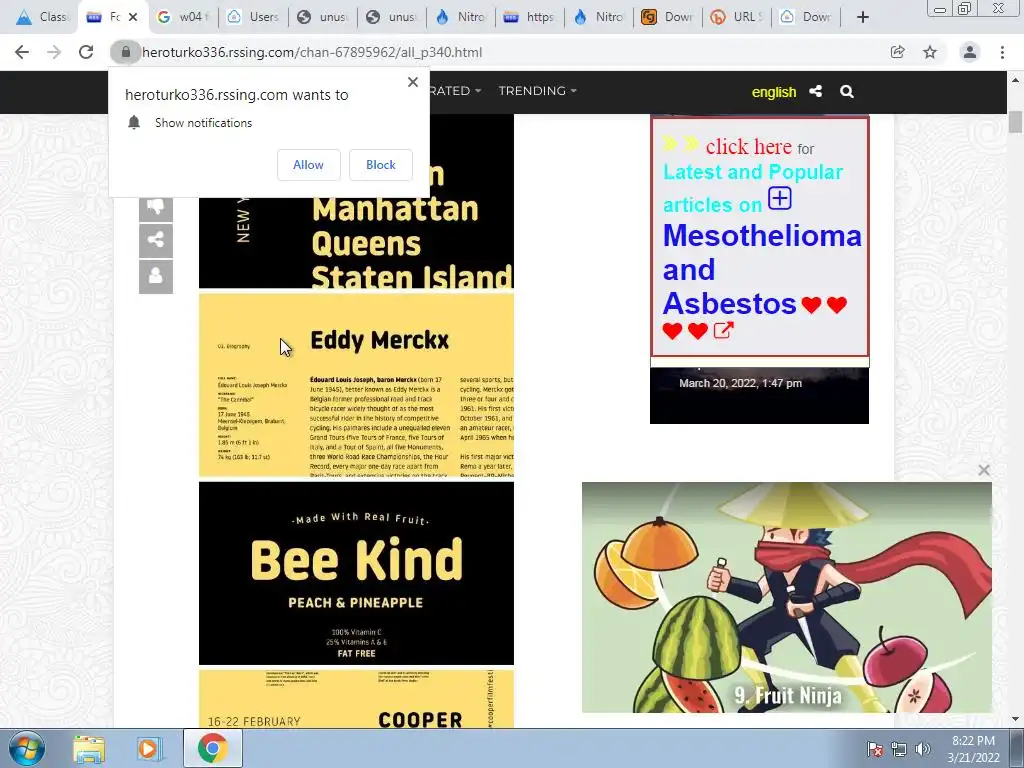Open a new tab with the plus button

click(x=863, y=17)
